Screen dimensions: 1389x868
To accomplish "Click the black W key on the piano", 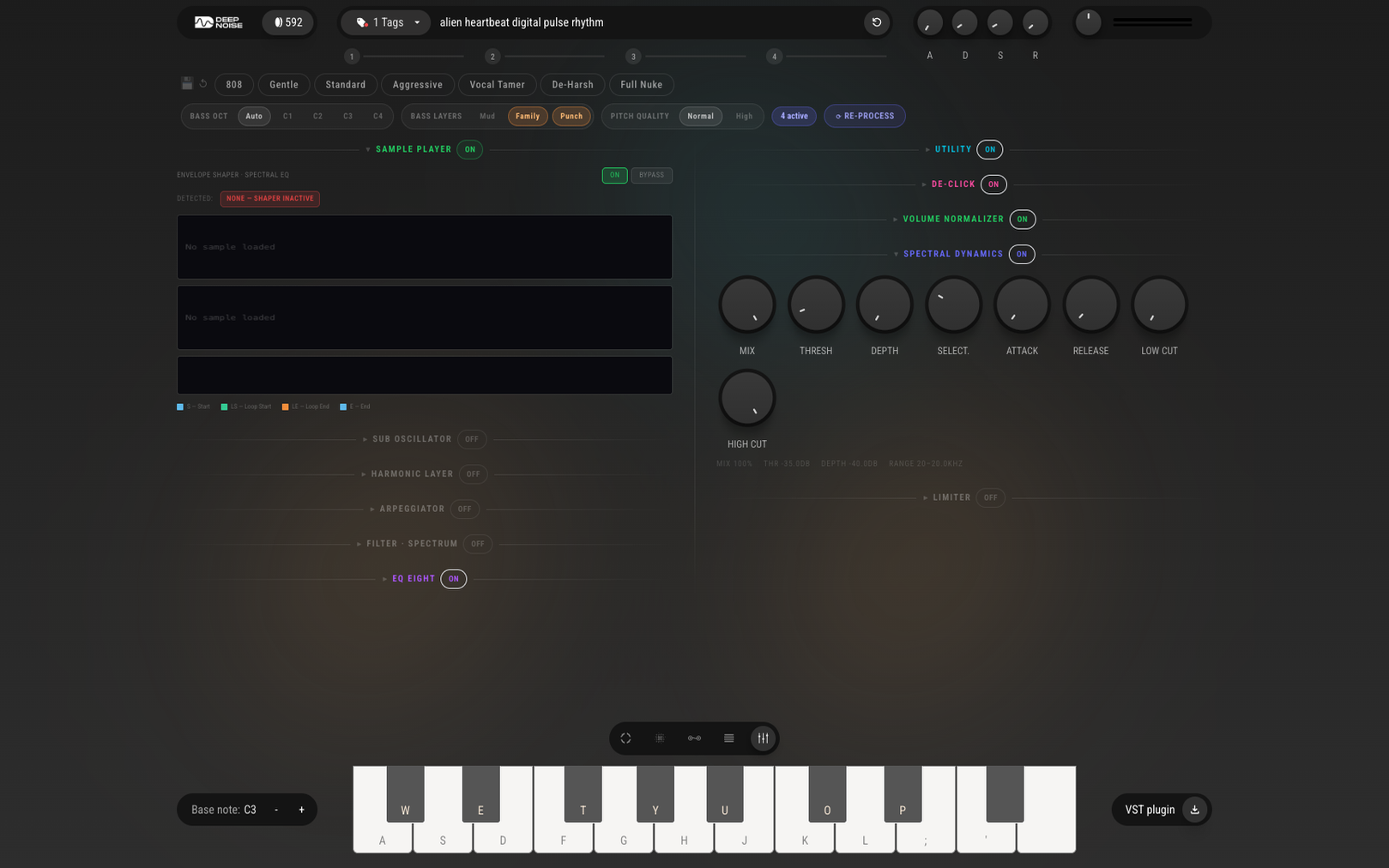I will (405, 794).
